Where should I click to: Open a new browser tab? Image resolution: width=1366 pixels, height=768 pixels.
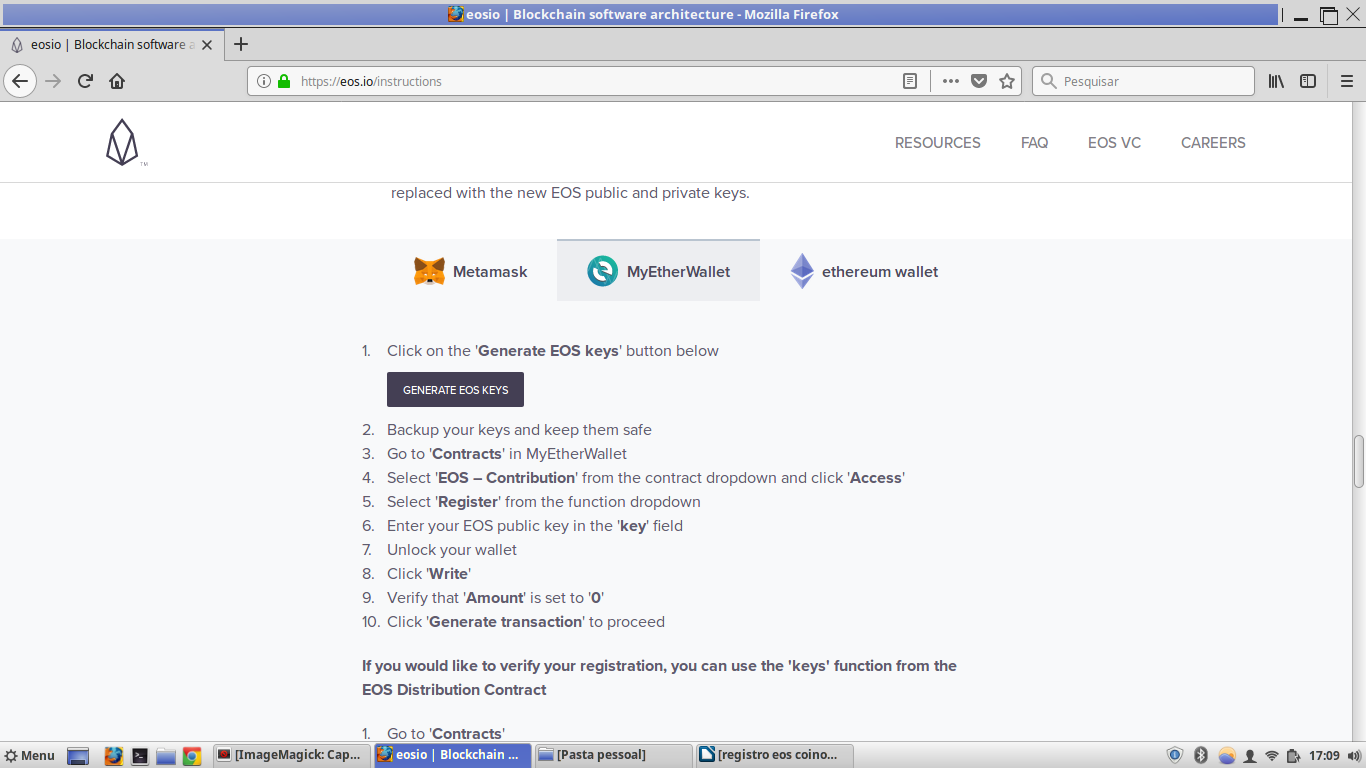[x=241, y=44]
